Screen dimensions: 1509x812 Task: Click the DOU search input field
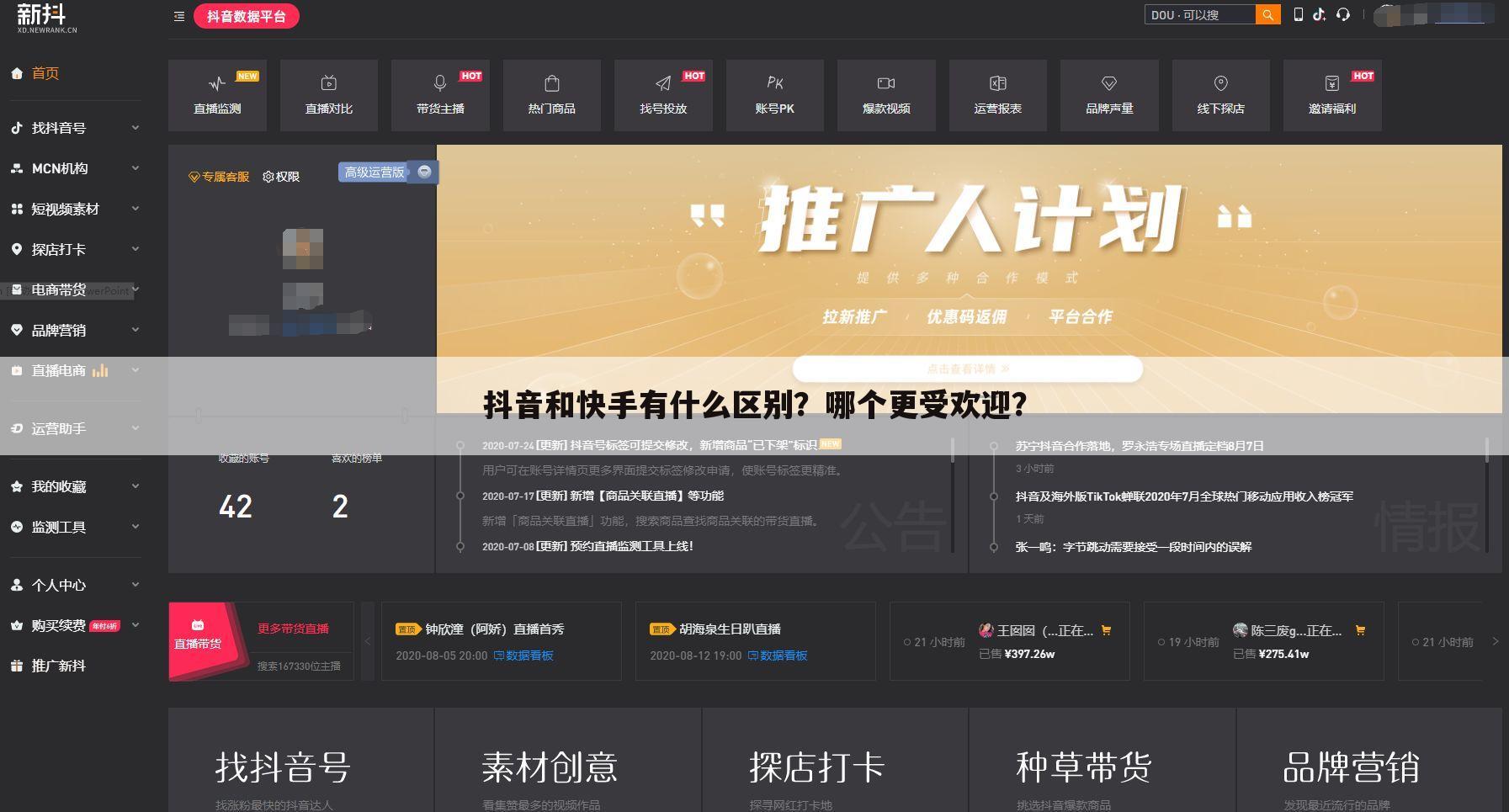[1200, 15]
